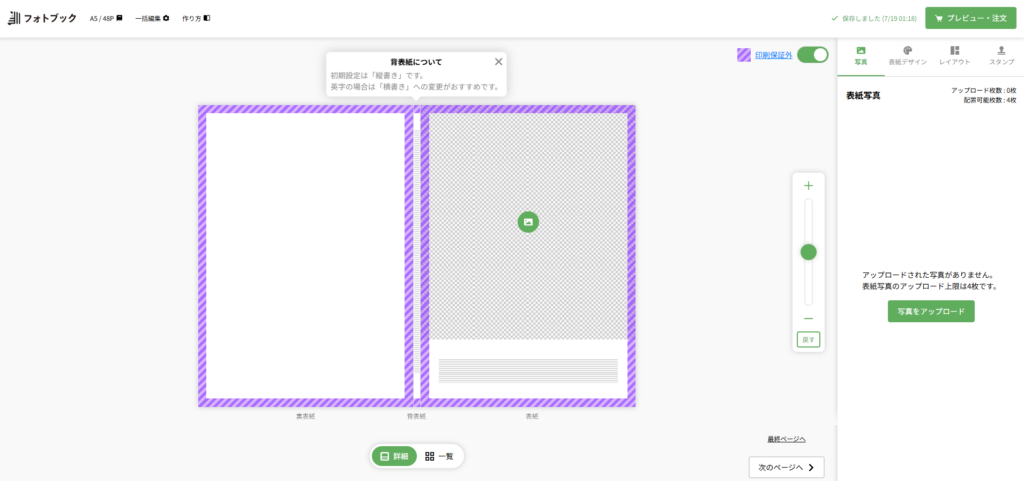1024x481 pixels.
Task: Open the A5 / 48P book size setting
Action: tap(106, 18)
